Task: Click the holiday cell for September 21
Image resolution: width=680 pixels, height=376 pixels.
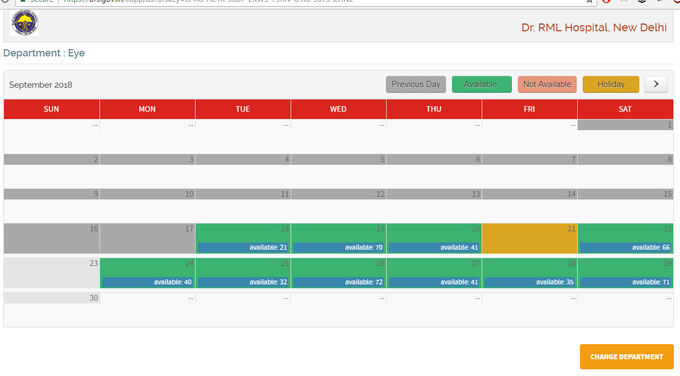Action: (x=530, y=239)
